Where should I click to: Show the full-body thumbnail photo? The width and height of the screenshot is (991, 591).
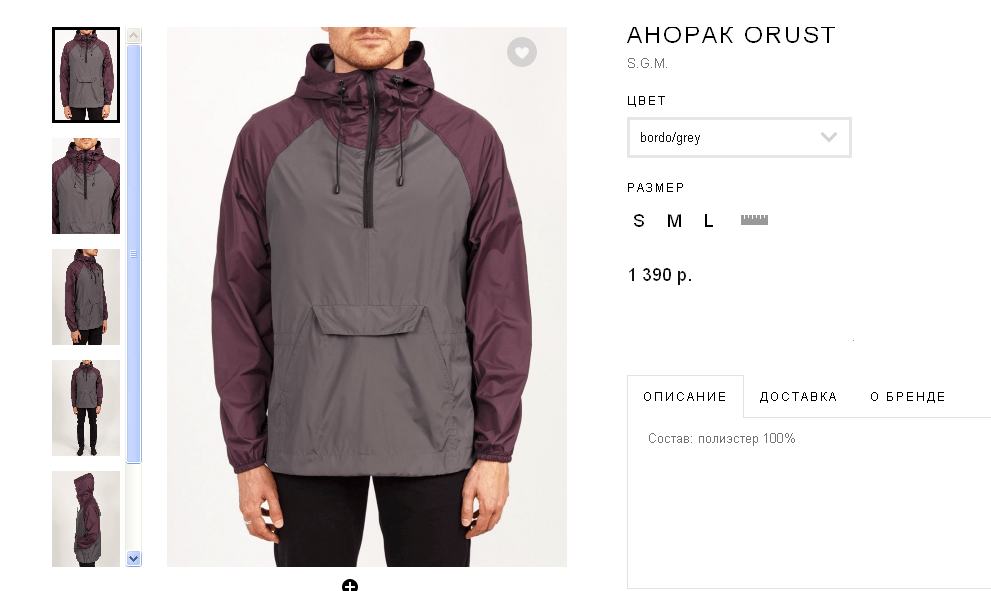[x=86, y=408]
